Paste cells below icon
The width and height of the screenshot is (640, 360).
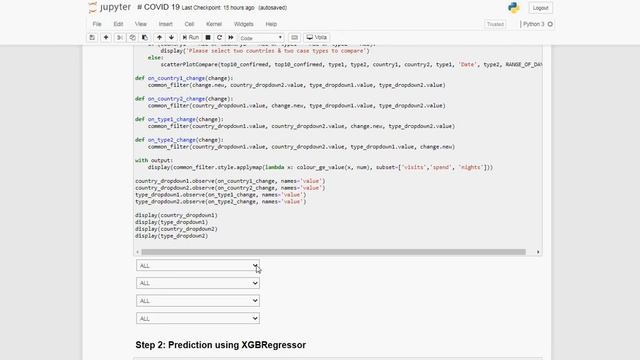tap(145, 38)
